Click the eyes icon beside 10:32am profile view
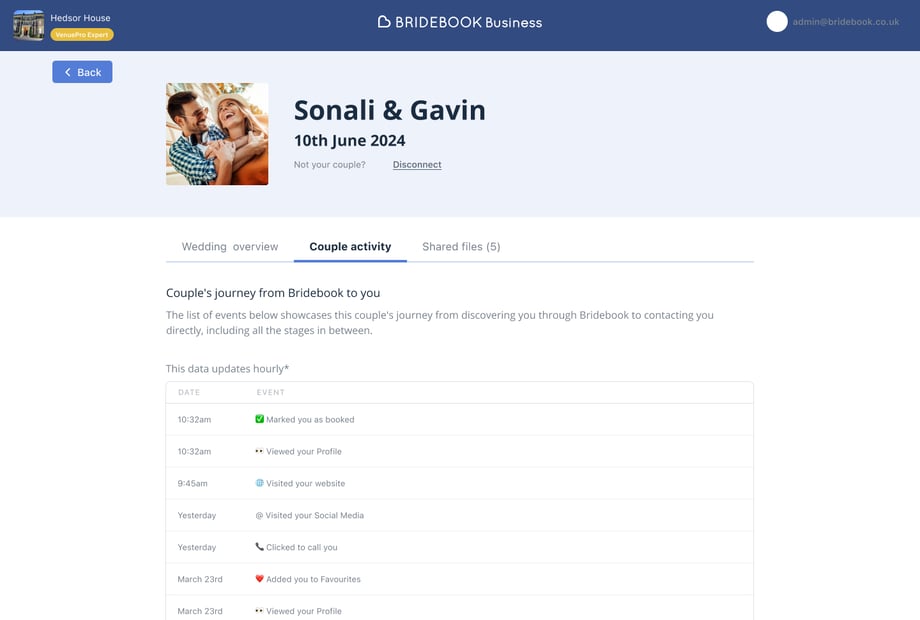This screenshot has width=920, height=620. pyautogui.click(x=260, y=452)
